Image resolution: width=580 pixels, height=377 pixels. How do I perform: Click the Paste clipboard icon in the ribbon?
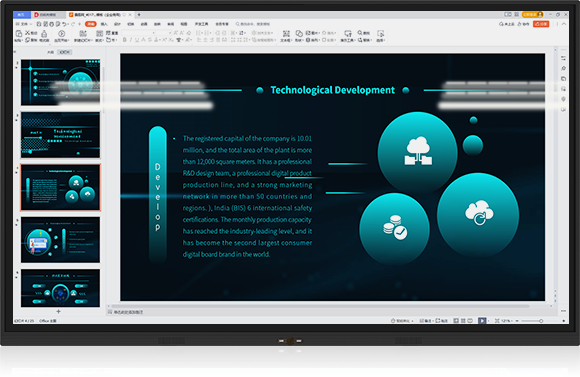pos(18,34)
